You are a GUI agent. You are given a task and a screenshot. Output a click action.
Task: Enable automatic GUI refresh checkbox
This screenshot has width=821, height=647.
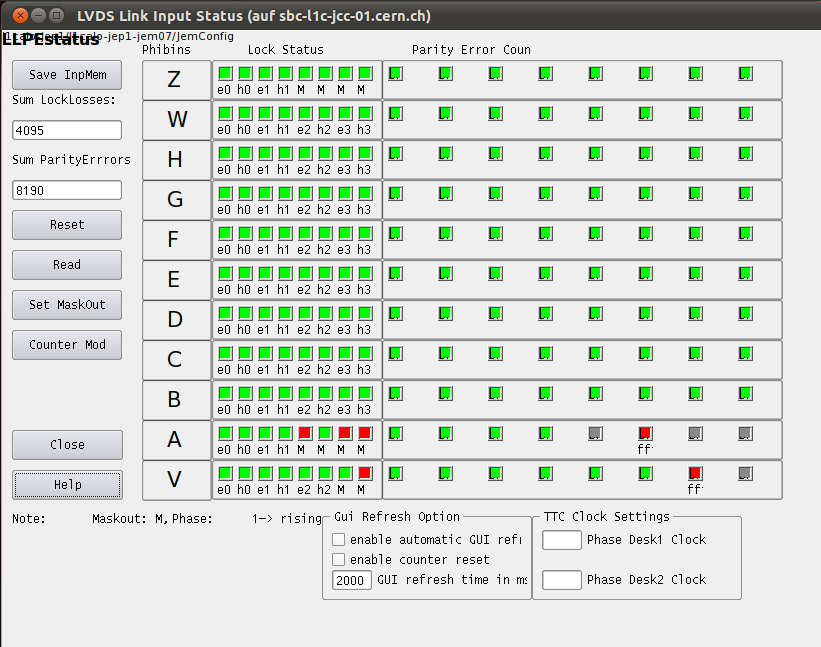[338, 540]
